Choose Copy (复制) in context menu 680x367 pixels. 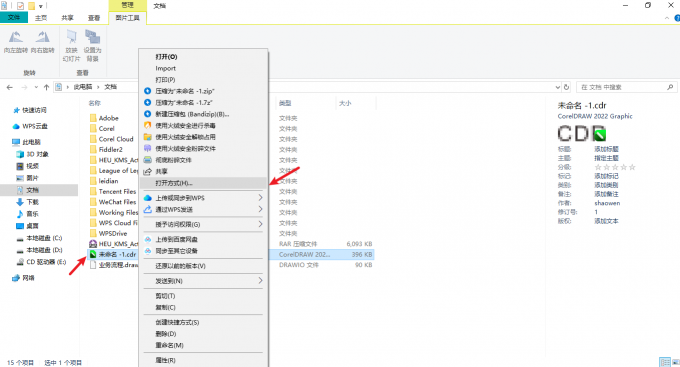click(203, 307)
